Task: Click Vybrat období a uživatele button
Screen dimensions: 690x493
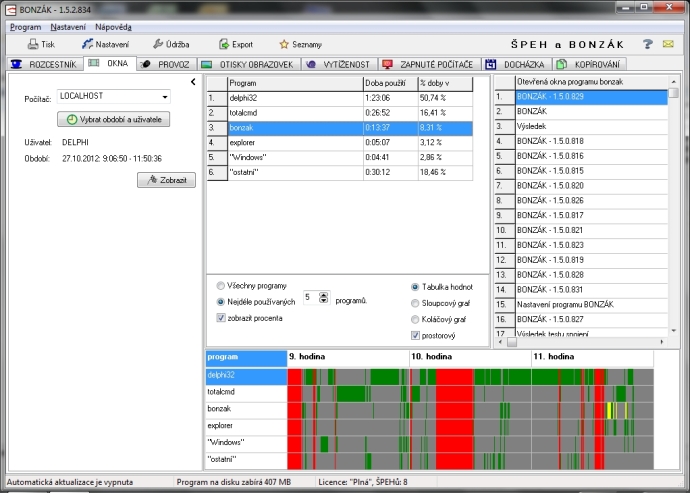Action: click(114, 119)
